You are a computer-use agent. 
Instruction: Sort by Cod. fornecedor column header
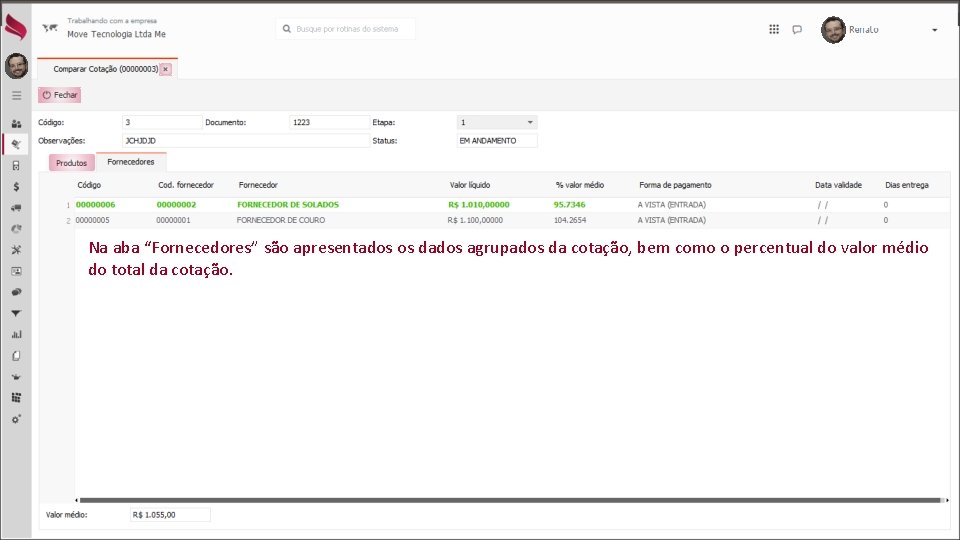pos(186,185)
